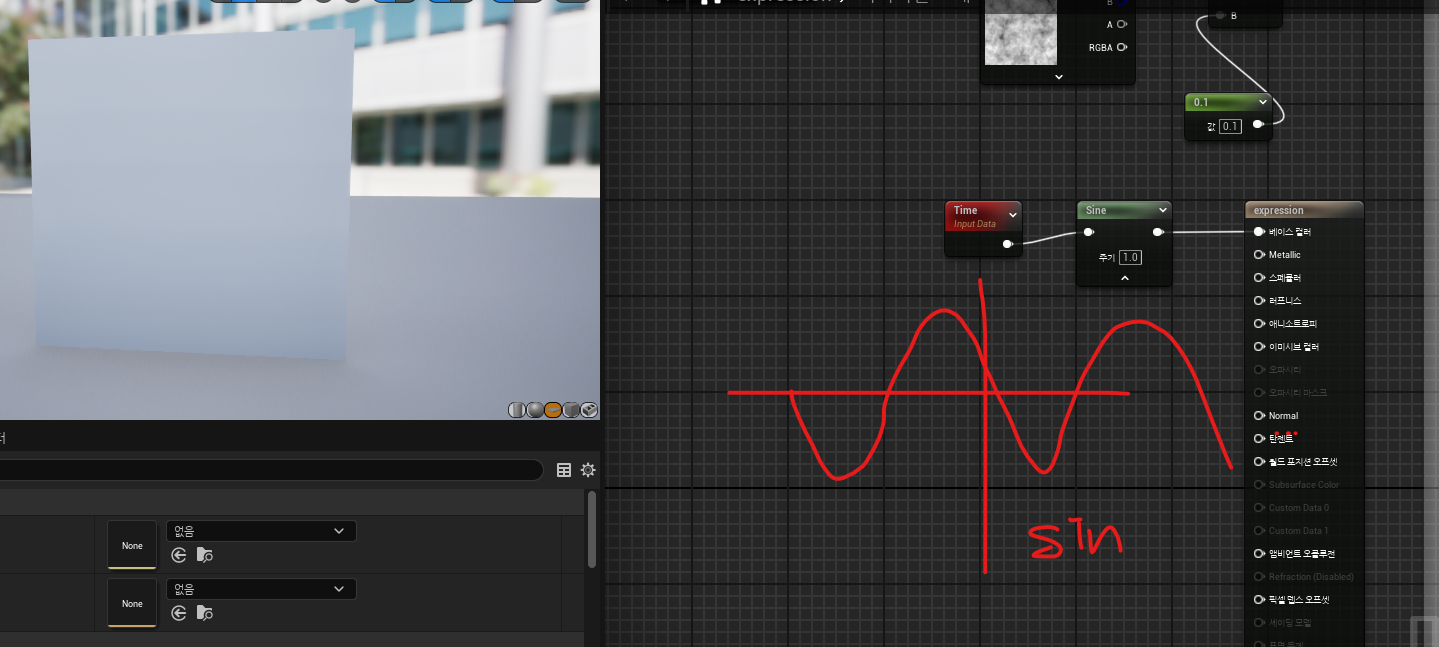Open the second 없음 asset dropdown

click(261, 589)
